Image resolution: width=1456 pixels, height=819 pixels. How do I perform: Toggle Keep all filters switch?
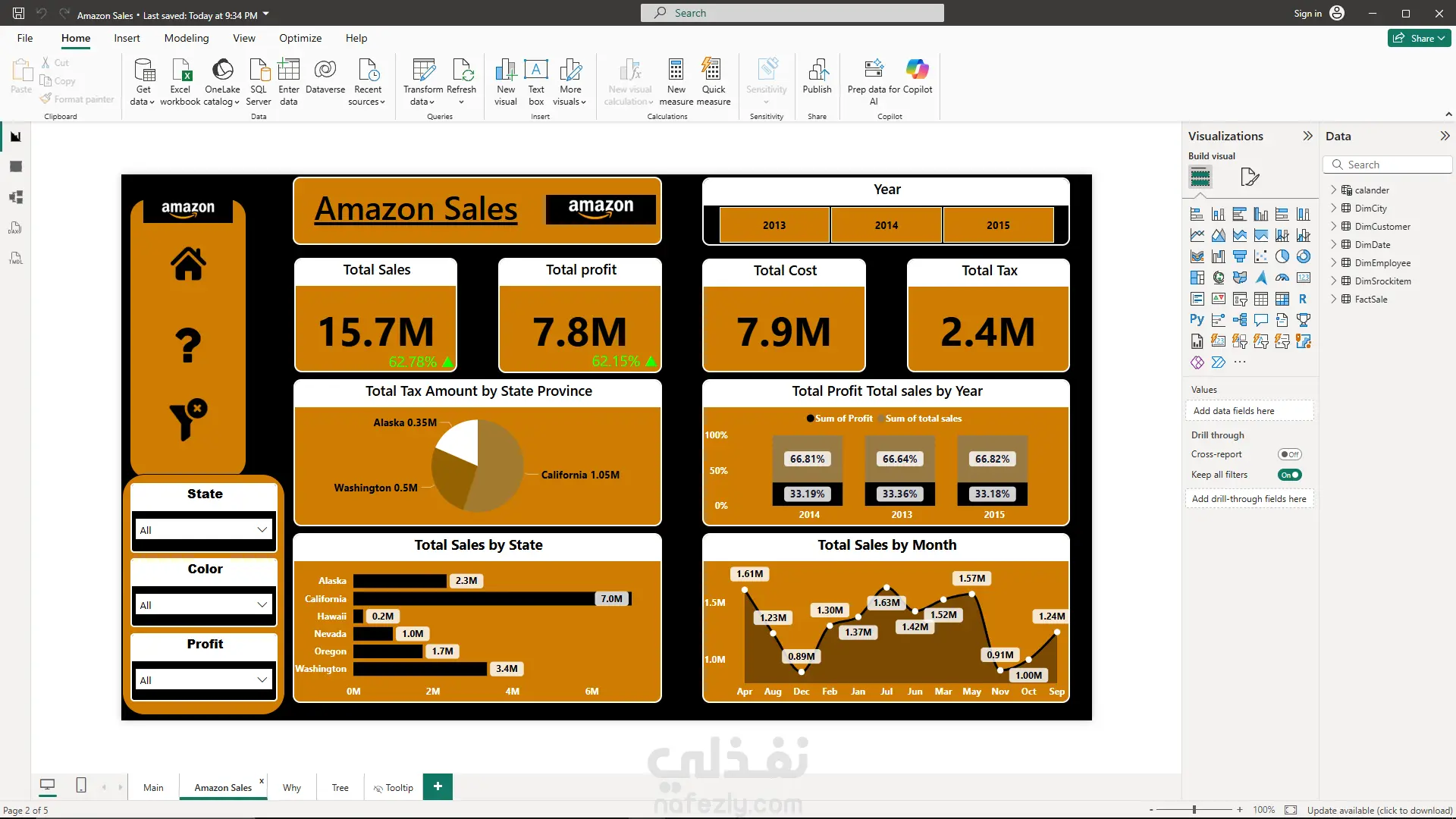pyautogui.click(x=1289, y=475)
